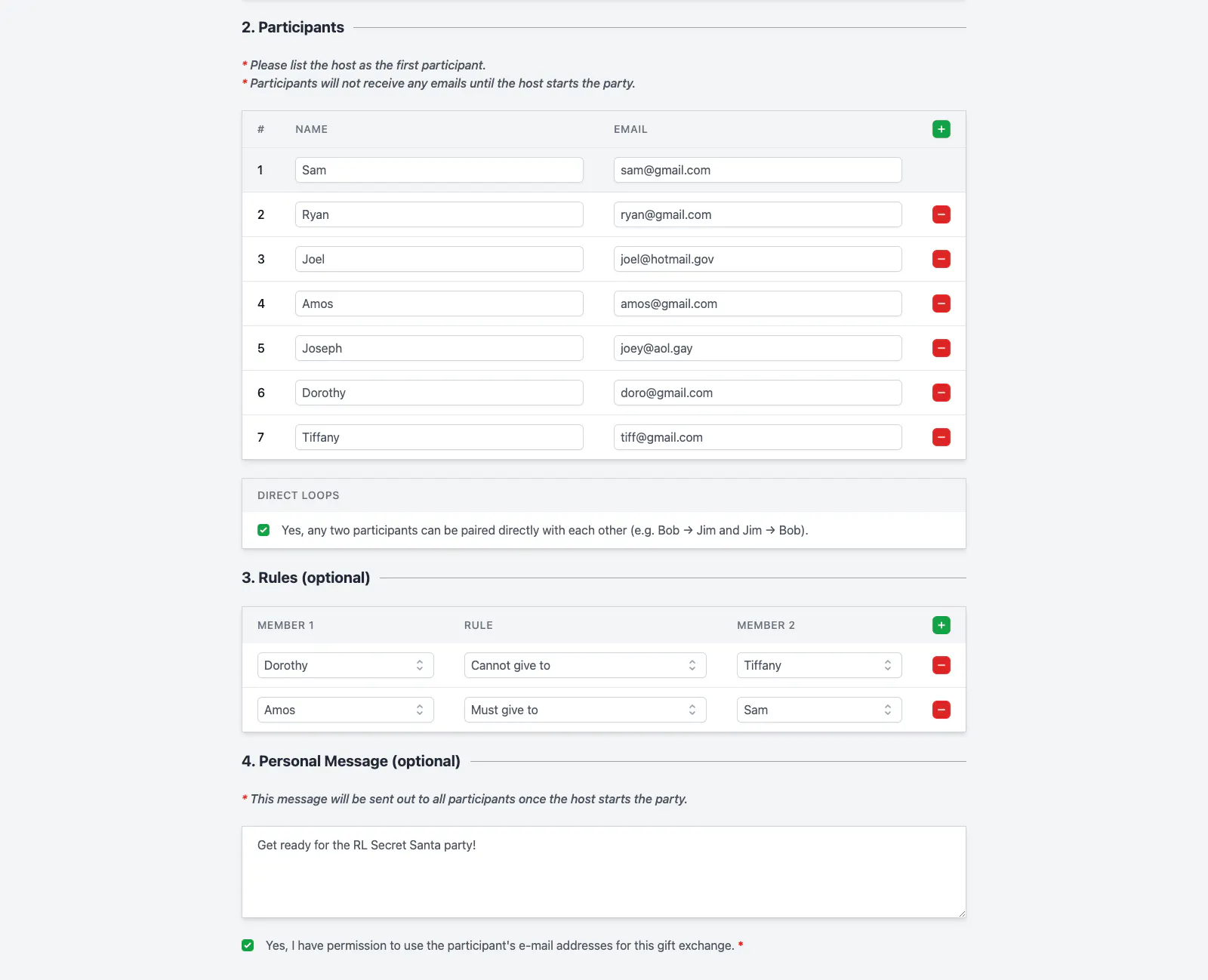This screenshot has height=980, width=1208.
Task: Edit the personal message text area
Action: (604, 872)
